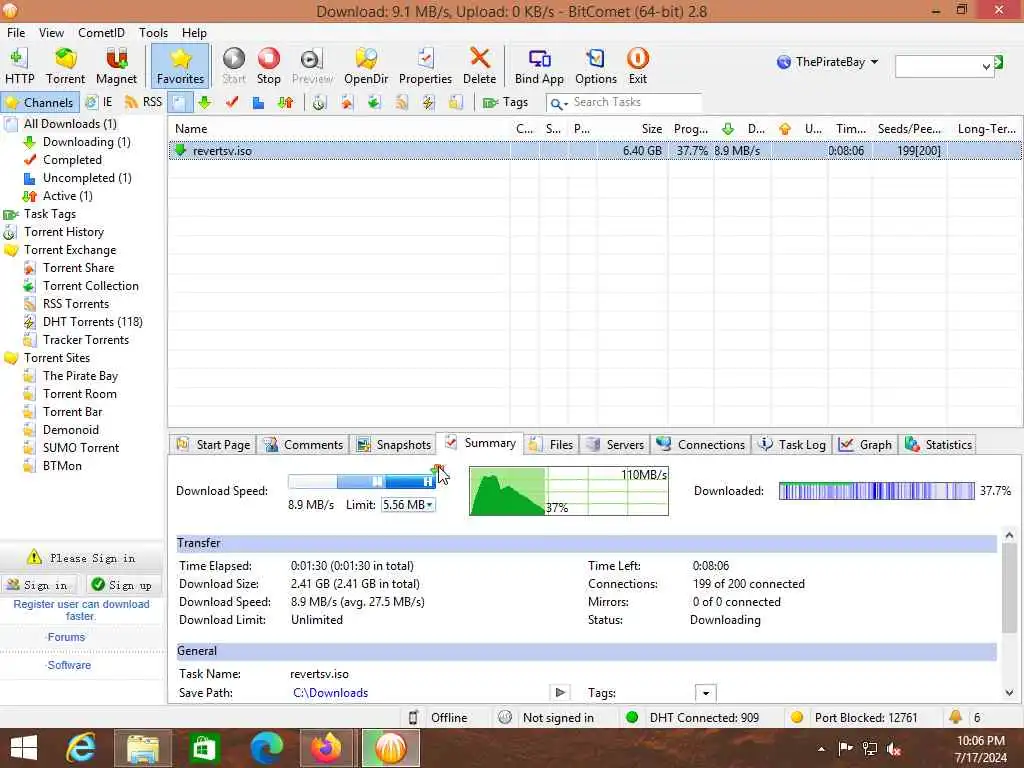The height and width of the screenshot is (768, 1024).
Task: Click the play arrow beside Save Path
Action: point(560,692)
